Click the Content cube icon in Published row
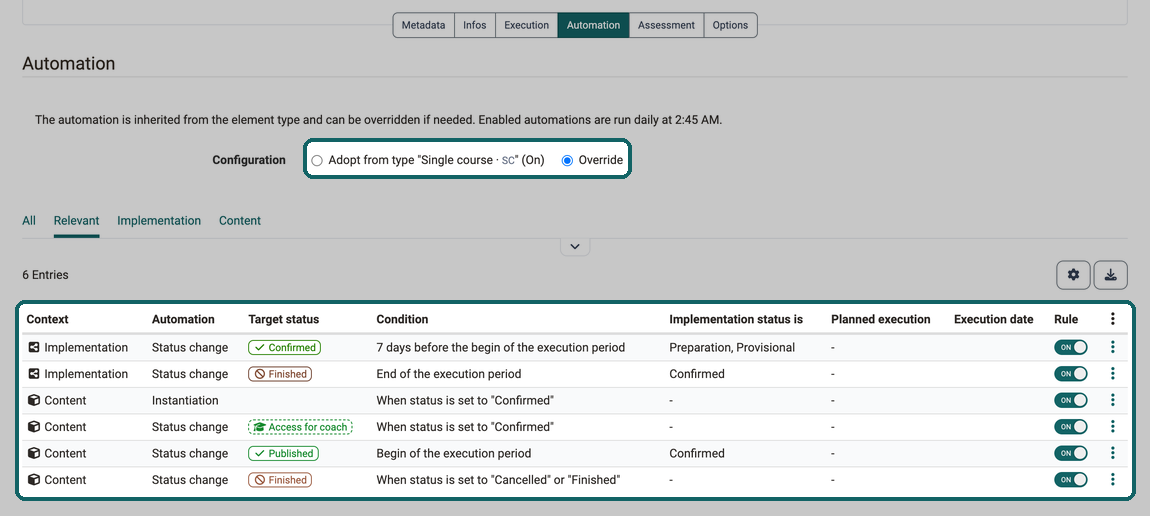This screenshot has width=1150, height=516. coord(33,453)
